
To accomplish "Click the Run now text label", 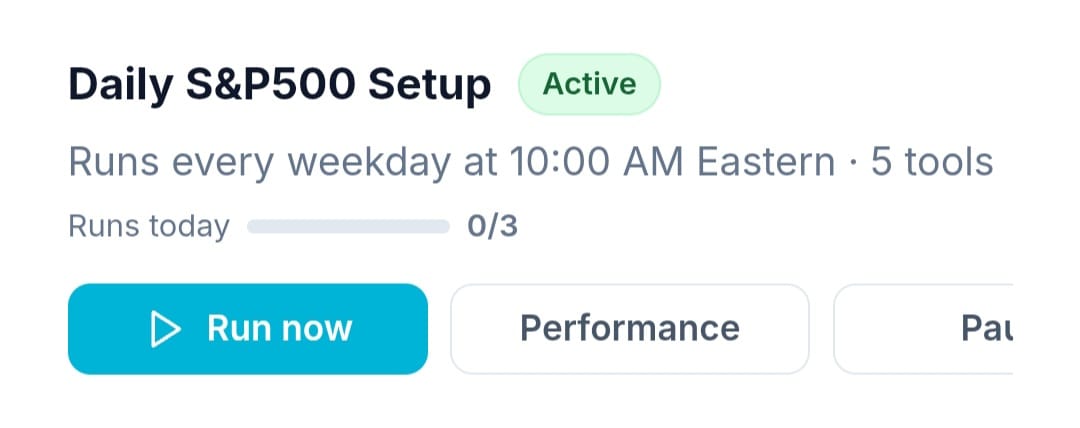I will [x=280, y=329].
